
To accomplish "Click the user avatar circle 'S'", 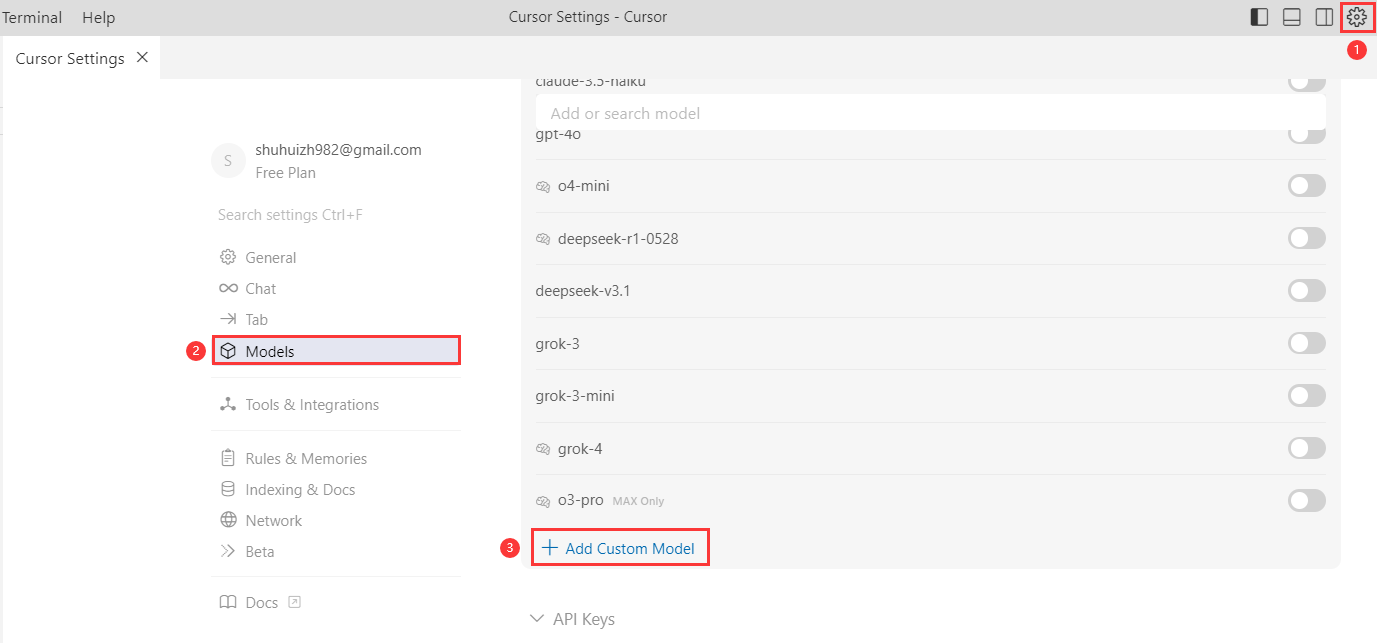I will 228,161.
